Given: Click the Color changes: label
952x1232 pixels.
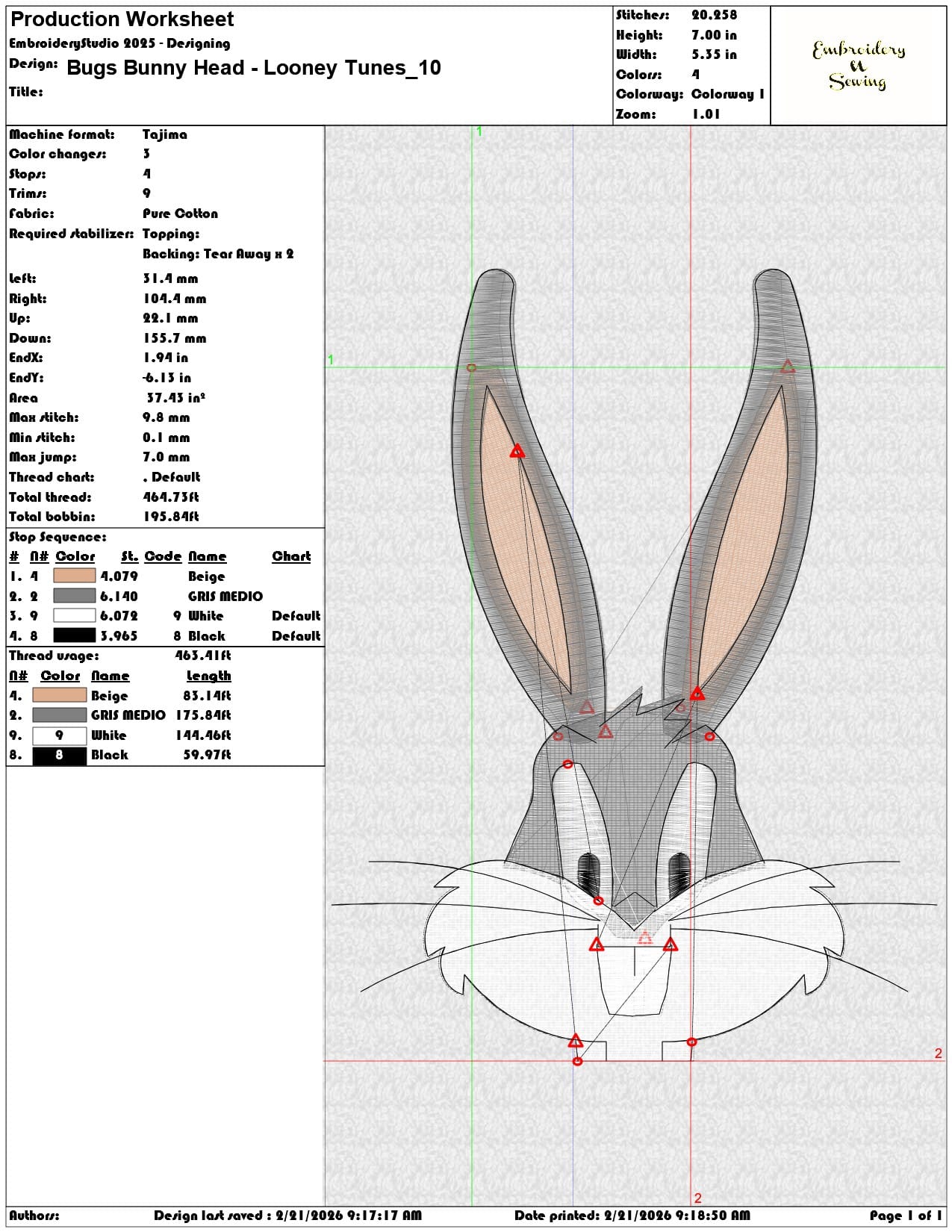Looking at the screenshot, I should [57, 154].
